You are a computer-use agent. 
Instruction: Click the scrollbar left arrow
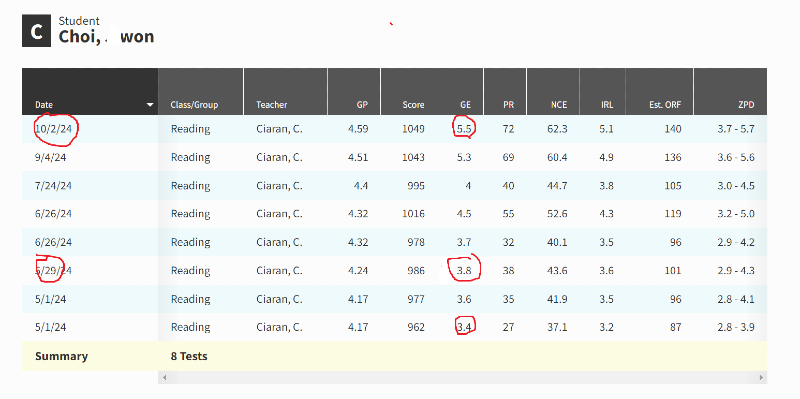(164, 378)
